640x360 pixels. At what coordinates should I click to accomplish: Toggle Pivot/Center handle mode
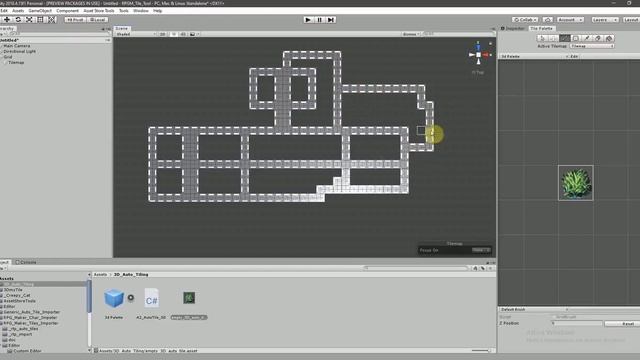coord(75,20)
